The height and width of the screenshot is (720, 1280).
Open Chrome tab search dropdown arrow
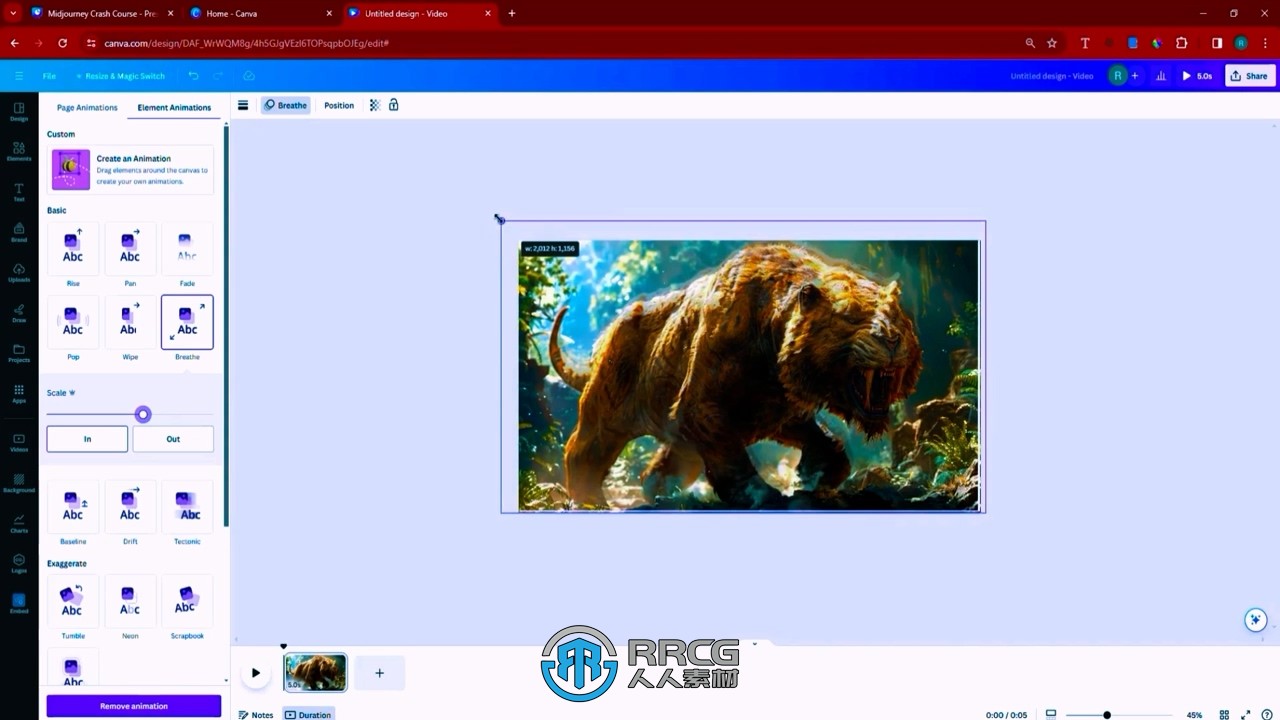point(13,13)
